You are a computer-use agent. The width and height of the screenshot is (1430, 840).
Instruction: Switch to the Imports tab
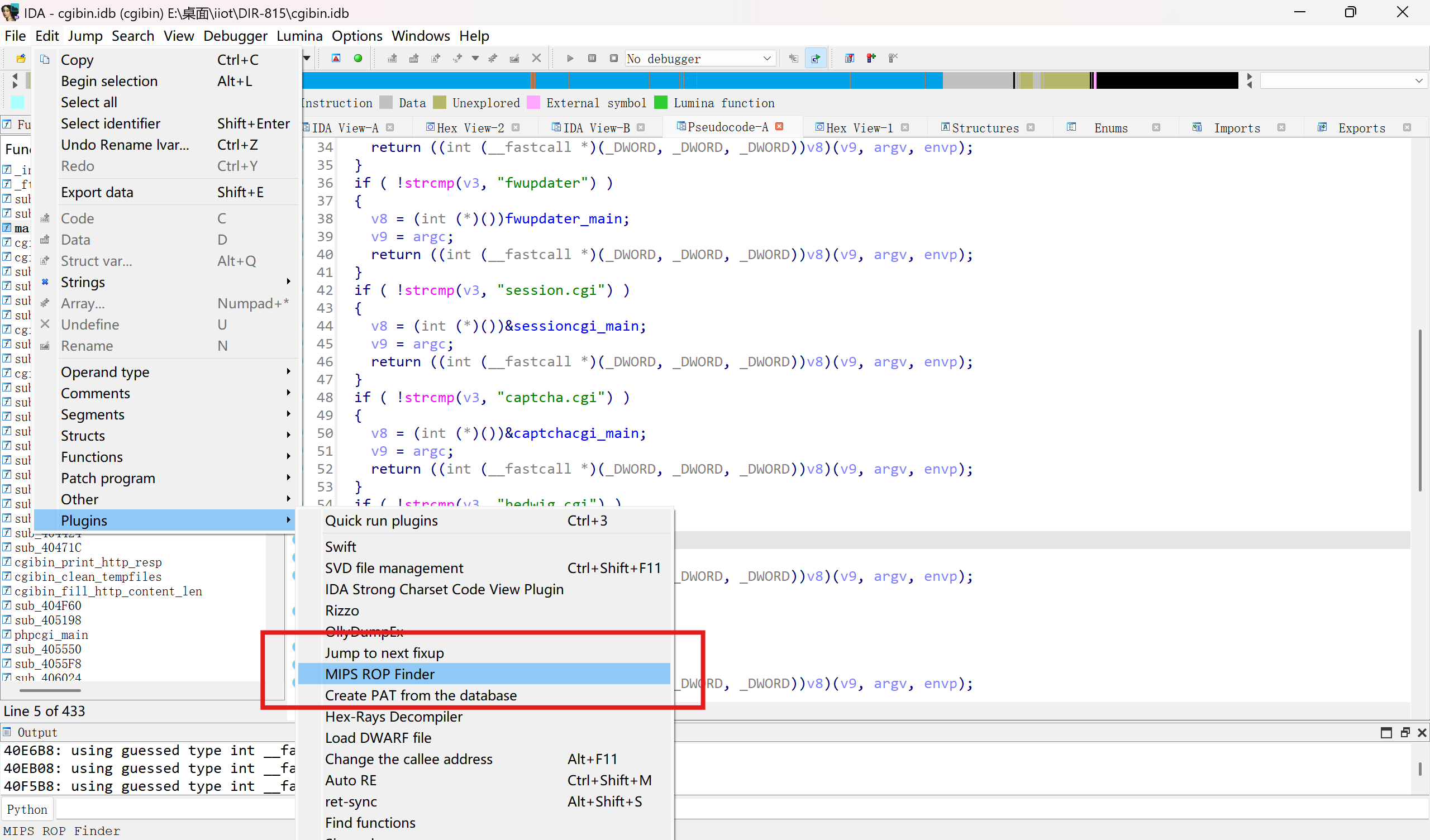pos(1237,128)
